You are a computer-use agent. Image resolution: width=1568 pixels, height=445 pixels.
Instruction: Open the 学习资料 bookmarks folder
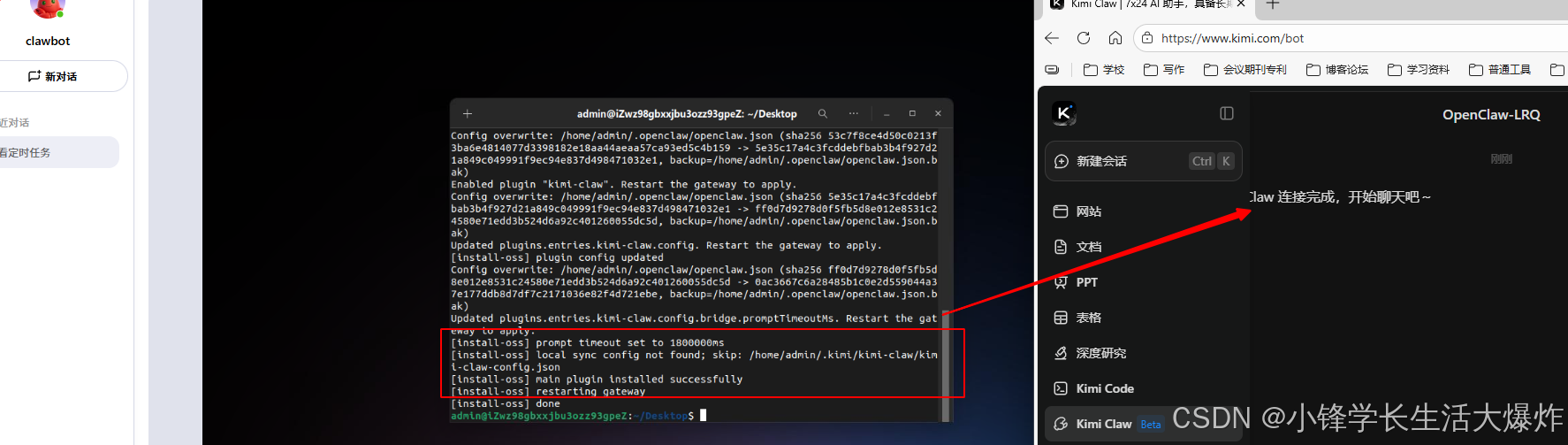(1419, 70)
